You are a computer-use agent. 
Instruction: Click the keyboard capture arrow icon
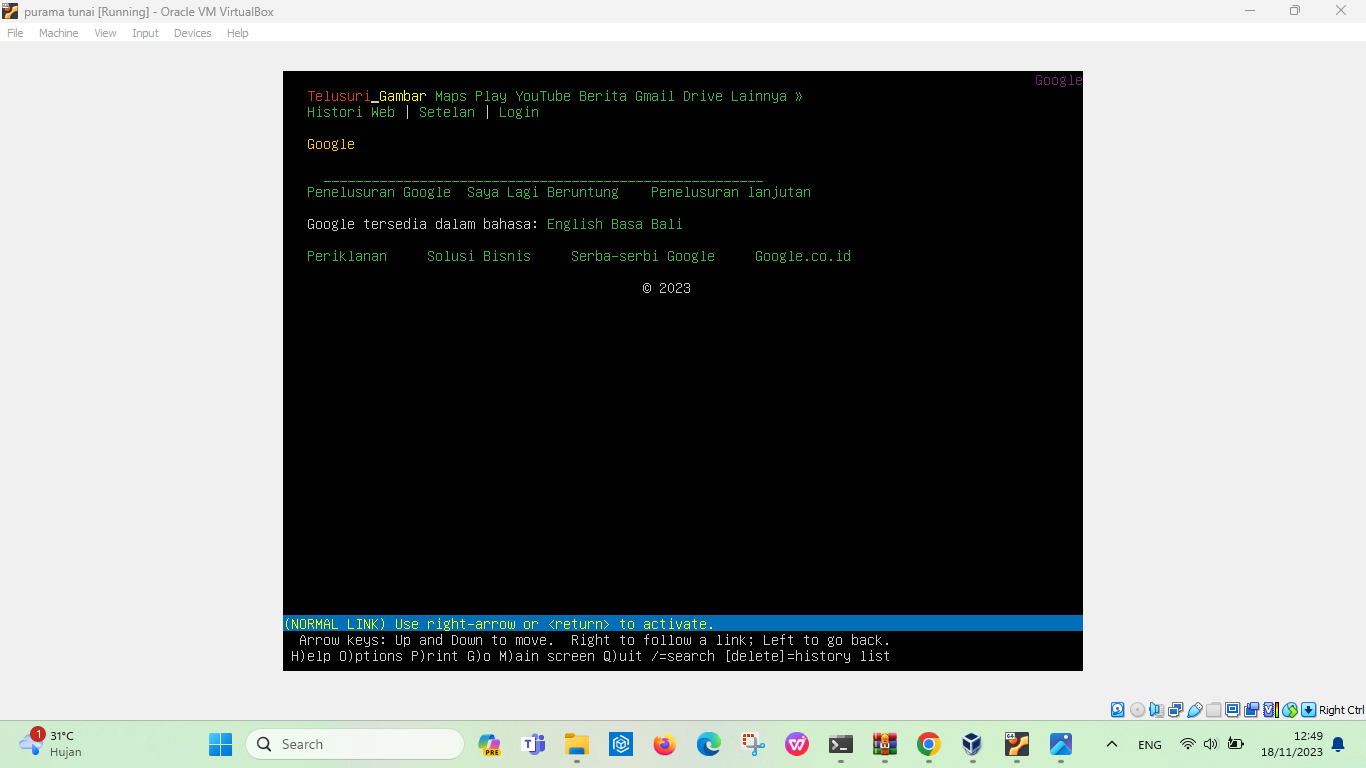point(1308,710)
